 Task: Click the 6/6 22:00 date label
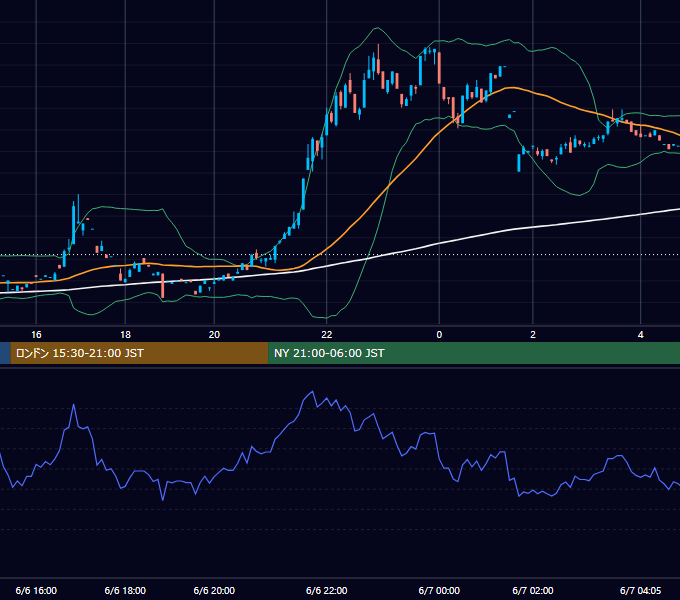(x=327, y=590)
